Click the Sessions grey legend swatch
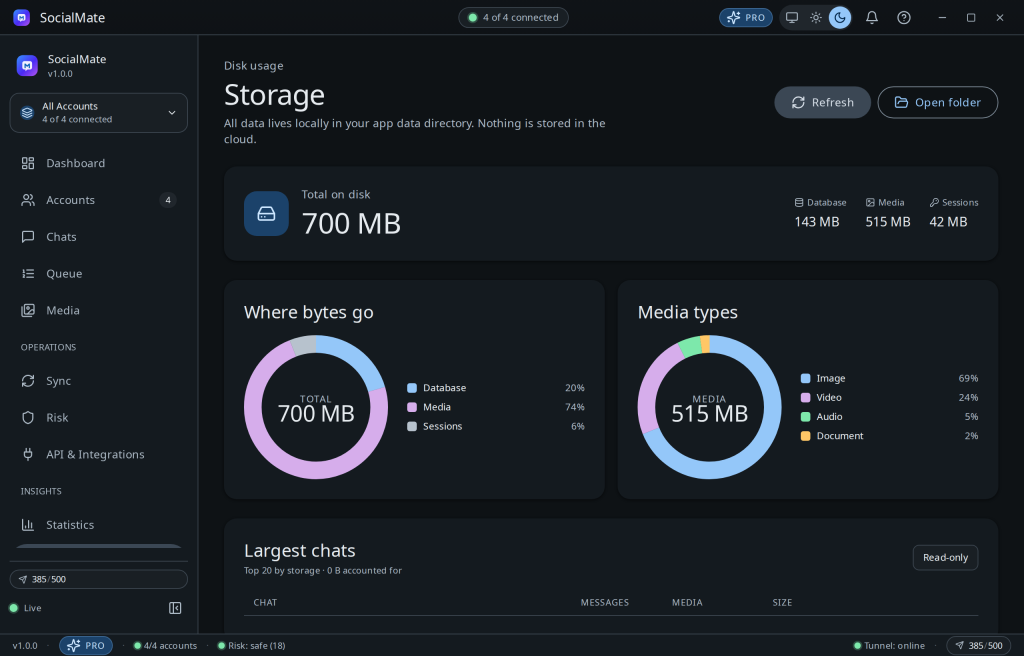 pyautogui.click(x=412, y=426)
